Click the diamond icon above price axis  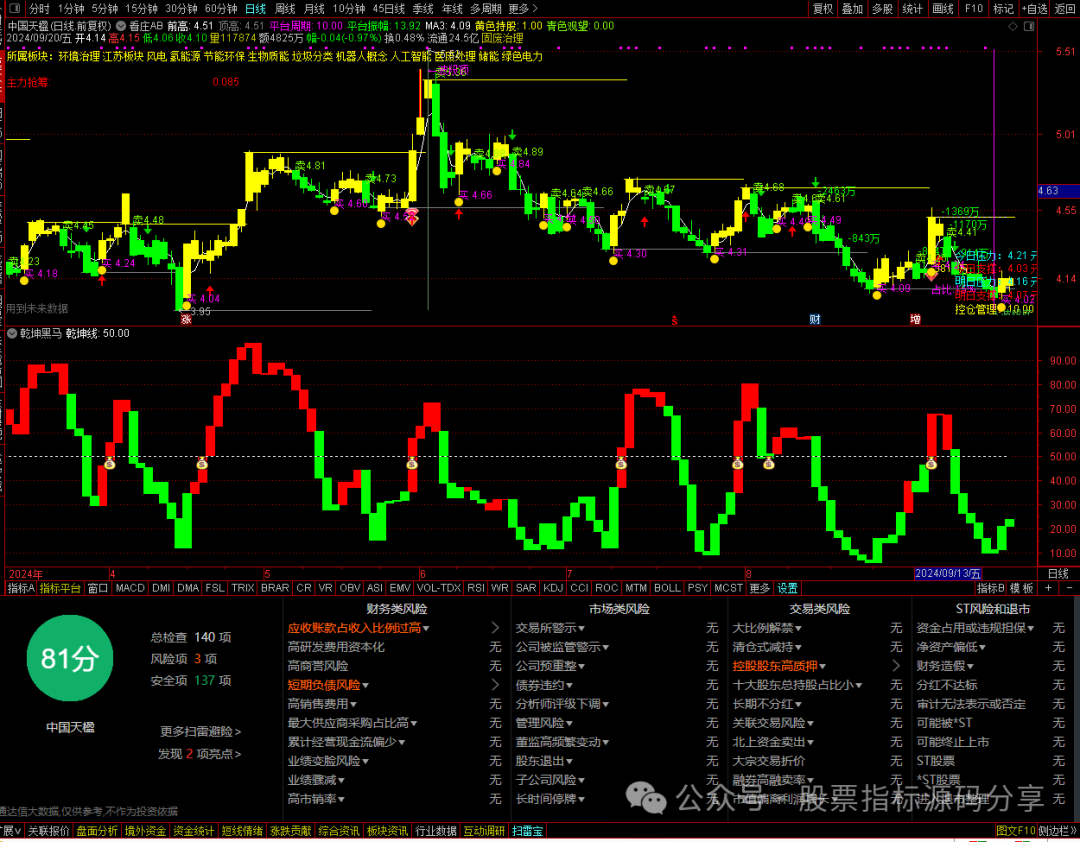coord(1012,26)
